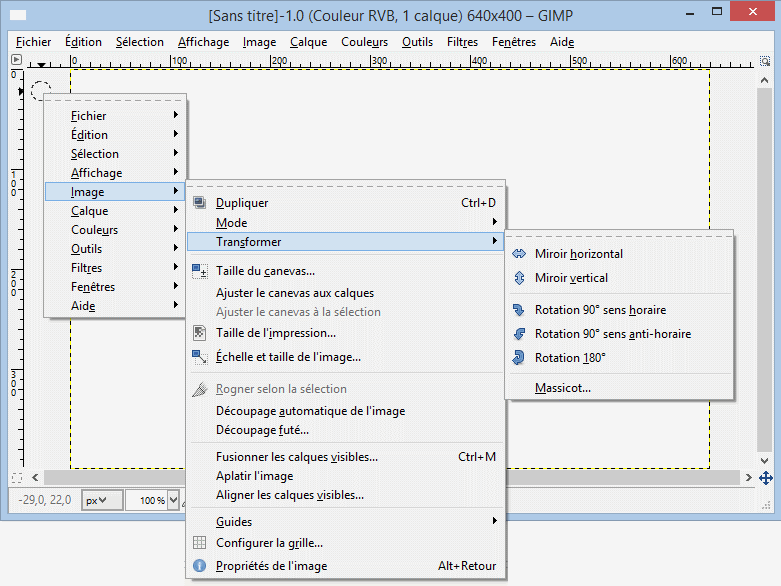Image resolution: width=781 pixels, height=586 pixels.
Task: Open Outils in the menu bar
Action: pos(417,42)
